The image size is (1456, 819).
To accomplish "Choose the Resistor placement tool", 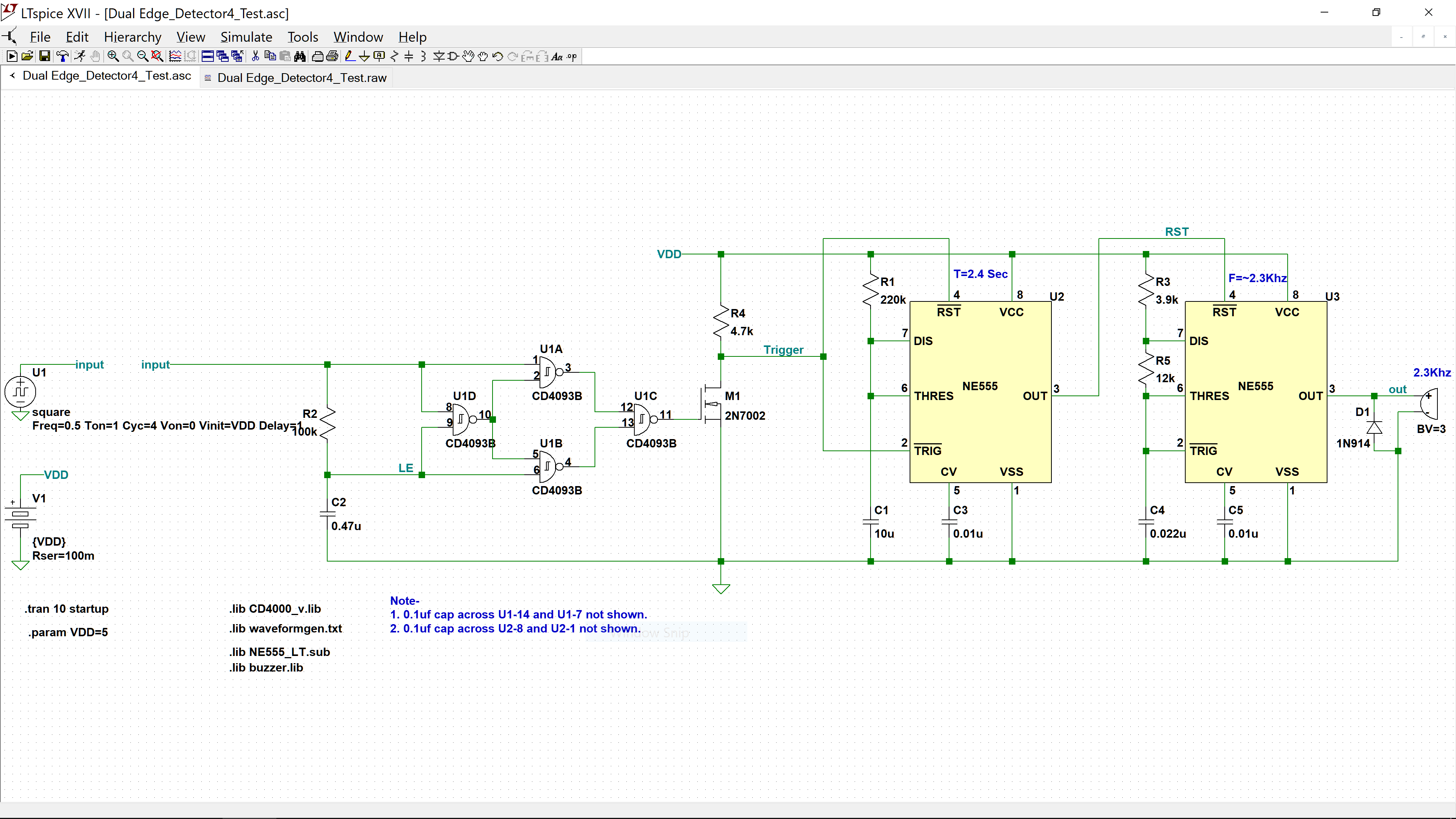I will 394,56.
